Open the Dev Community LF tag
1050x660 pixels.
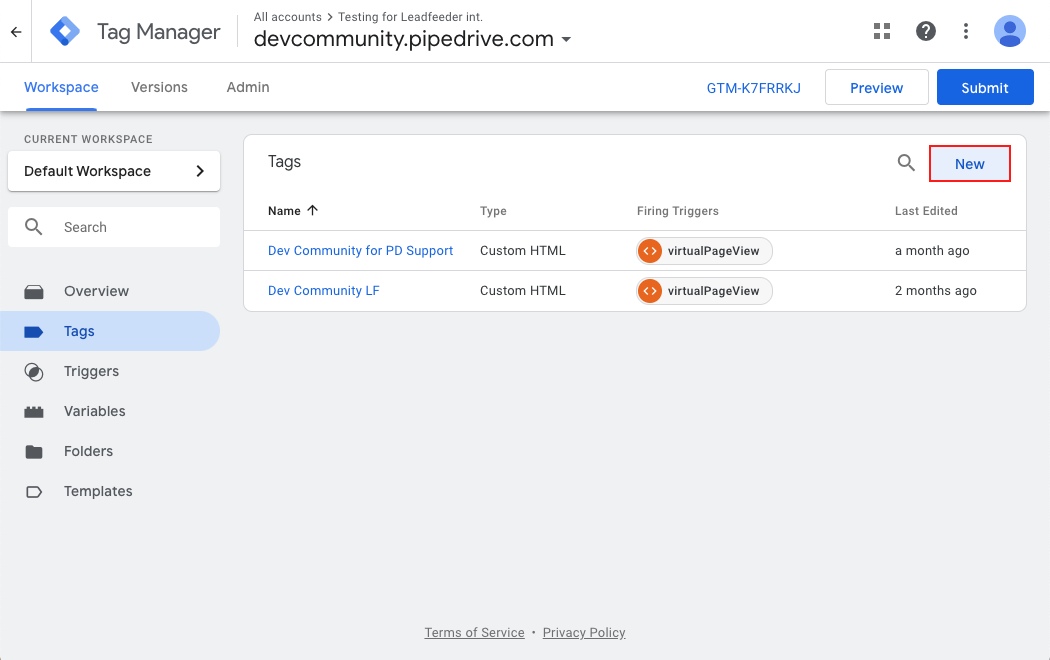tap(323, 291)
